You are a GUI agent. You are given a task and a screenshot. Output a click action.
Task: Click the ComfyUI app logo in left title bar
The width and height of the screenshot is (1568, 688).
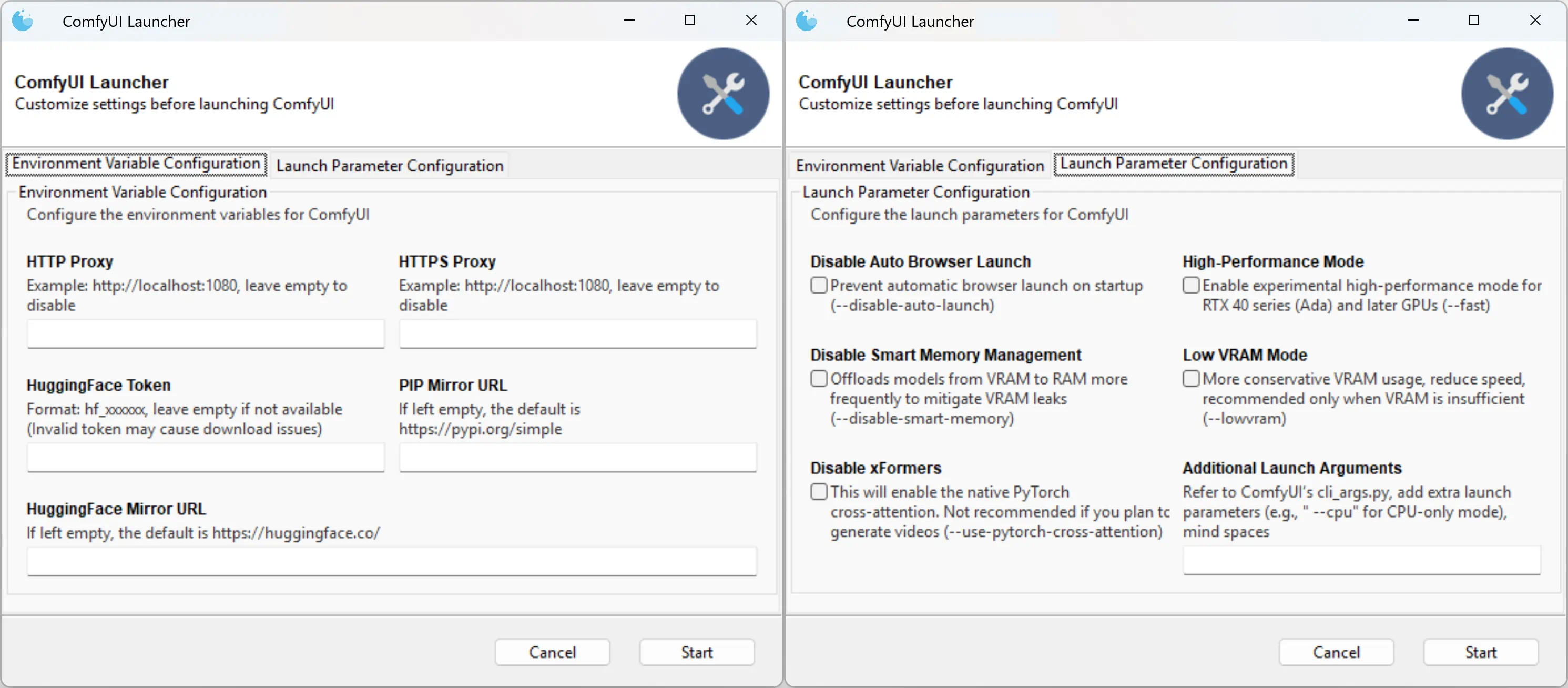(23, 21)
